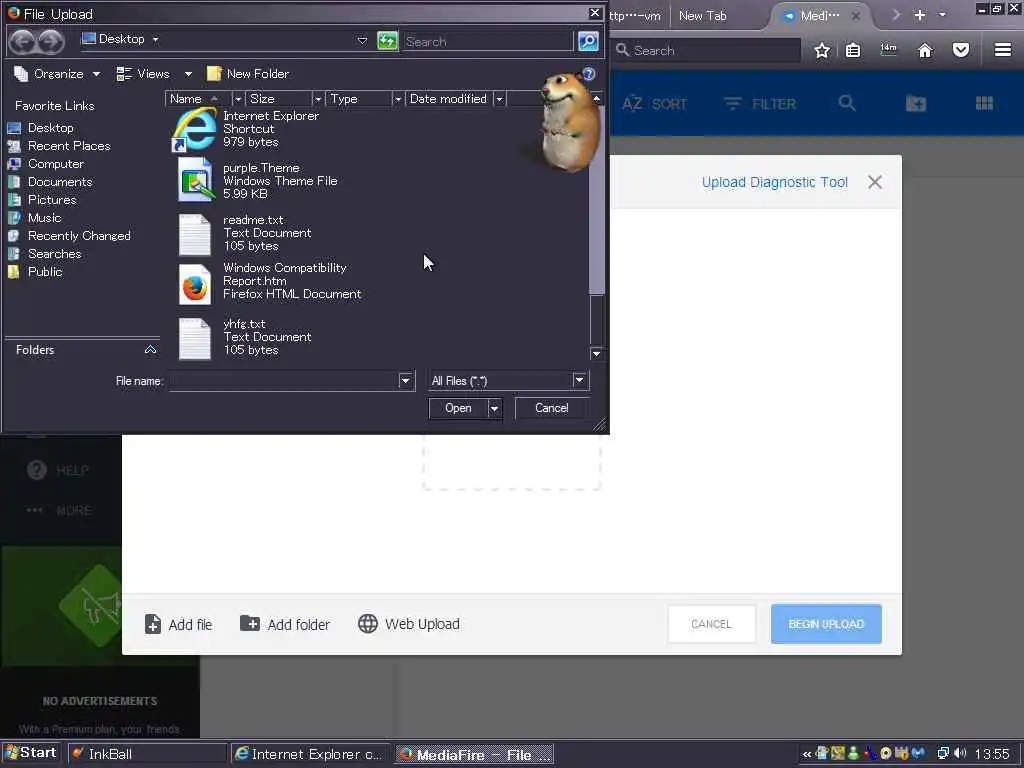This screenshot has width=1024, height=768.
Task: Show all Firefox tabs dropdown
Action: point(942,14)
